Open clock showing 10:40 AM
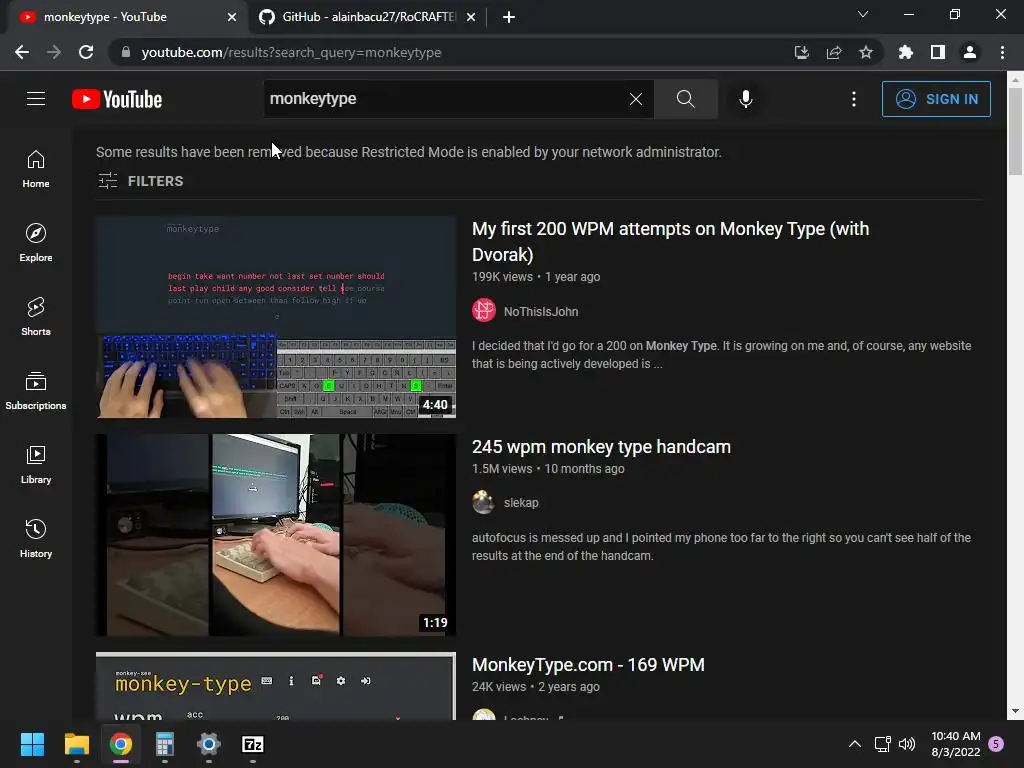 point(955,744)
